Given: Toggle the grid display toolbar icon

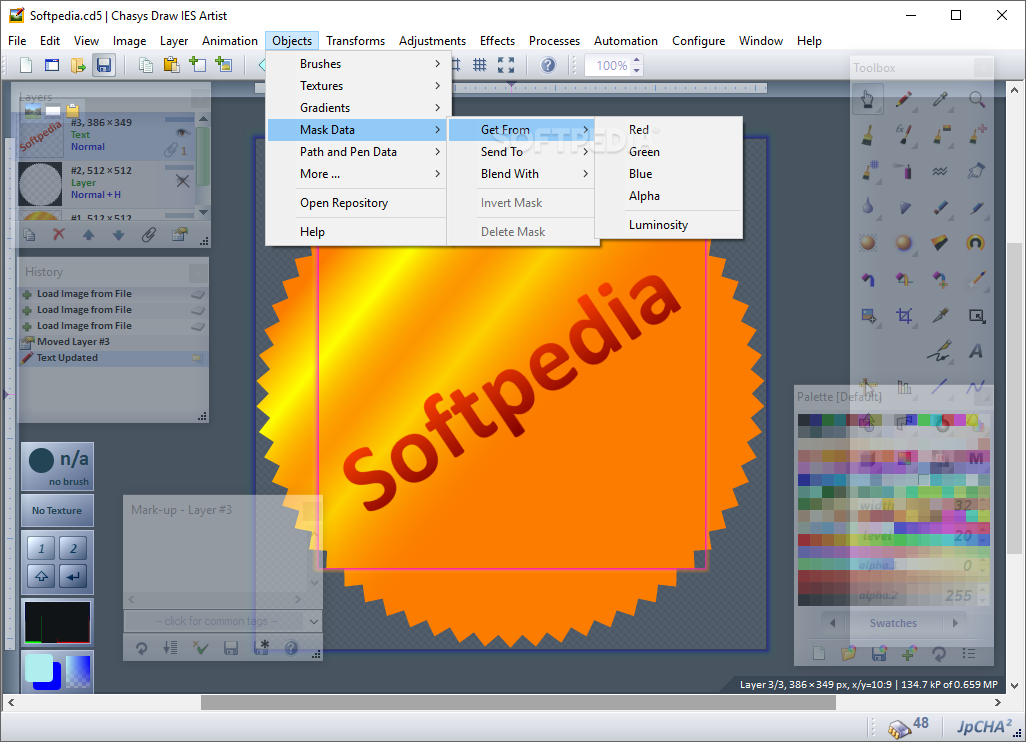Looking at the screenshot, I should (480, 65).
